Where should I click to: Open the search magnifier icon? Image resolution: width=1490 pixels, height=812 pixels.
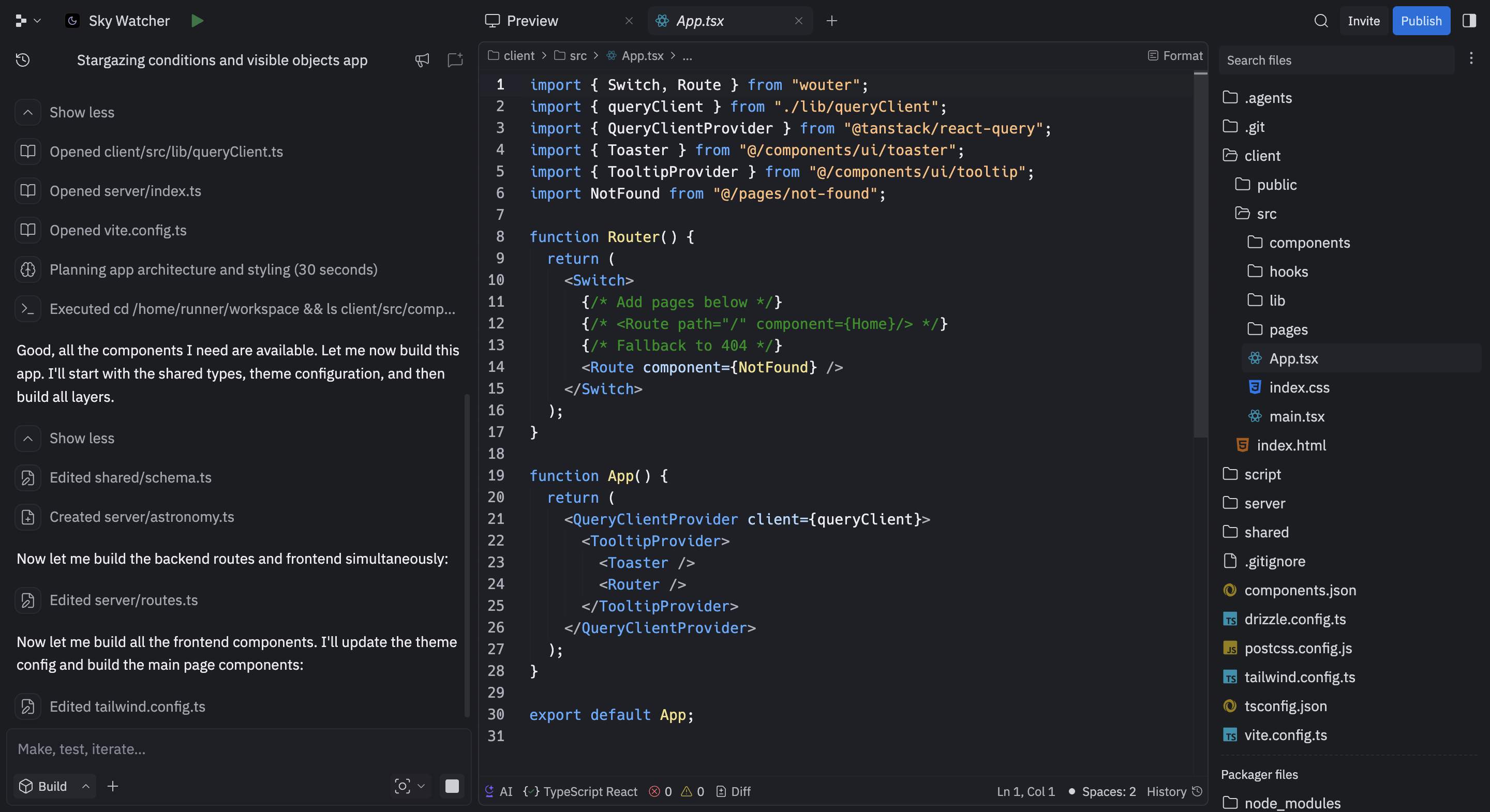coord(1320,21)
